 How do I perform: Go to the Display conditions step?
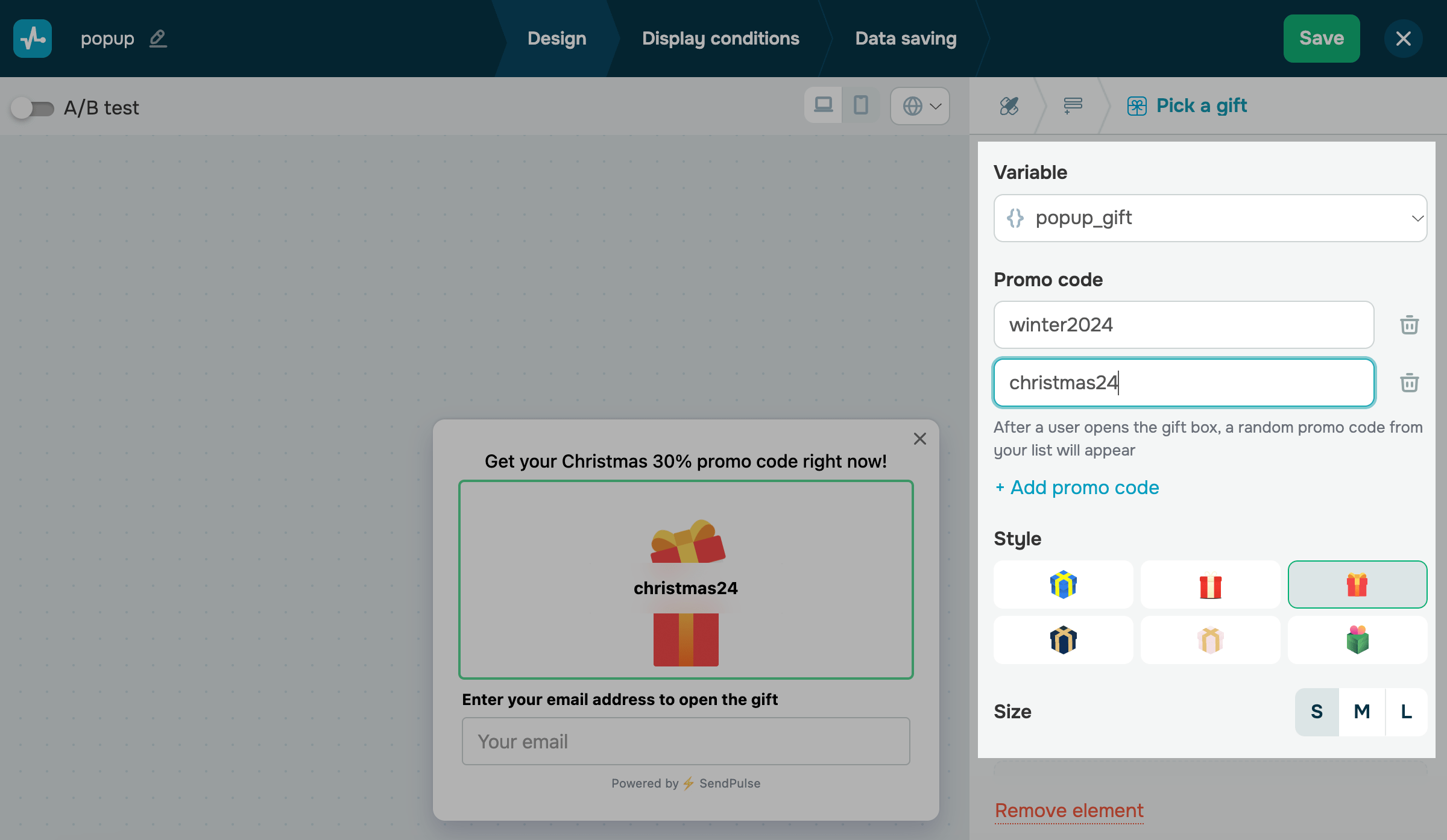click(x=720, y=39)
